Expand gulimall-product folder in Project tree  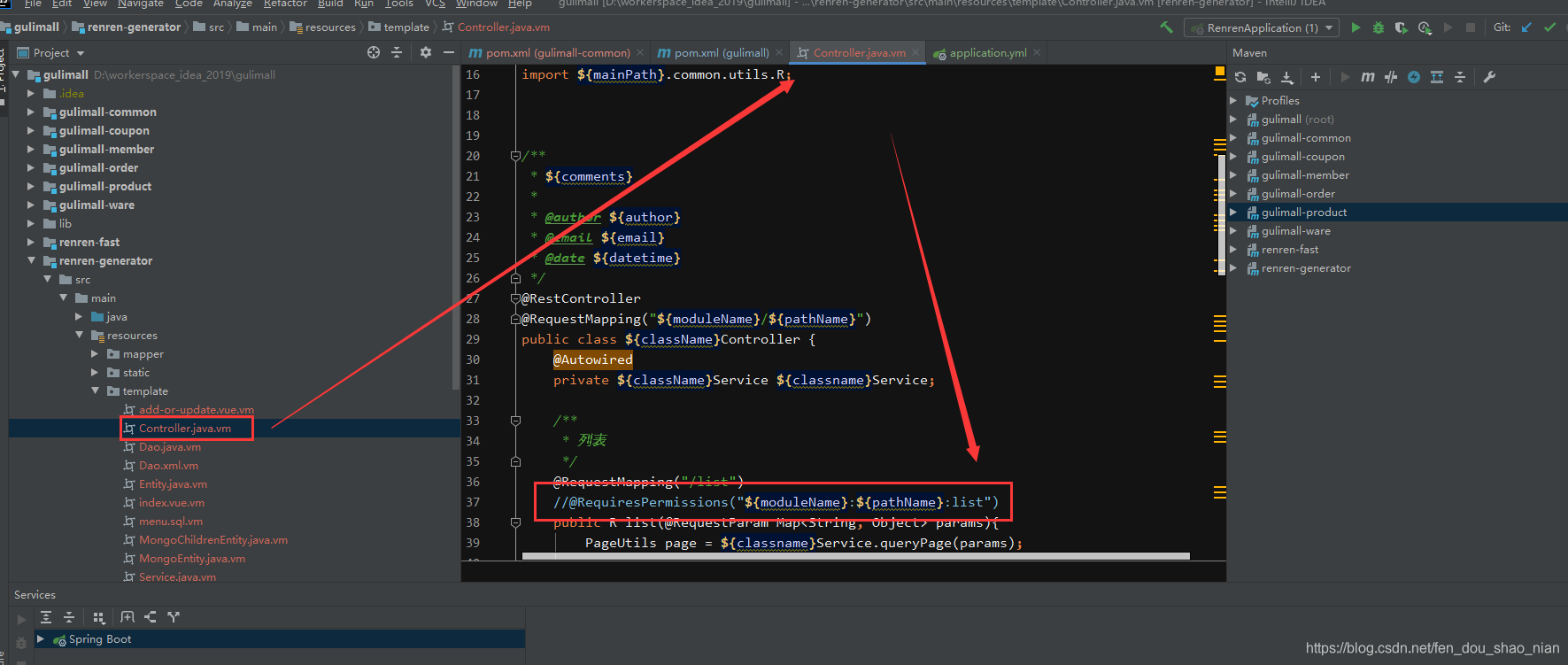pos(31,187)
